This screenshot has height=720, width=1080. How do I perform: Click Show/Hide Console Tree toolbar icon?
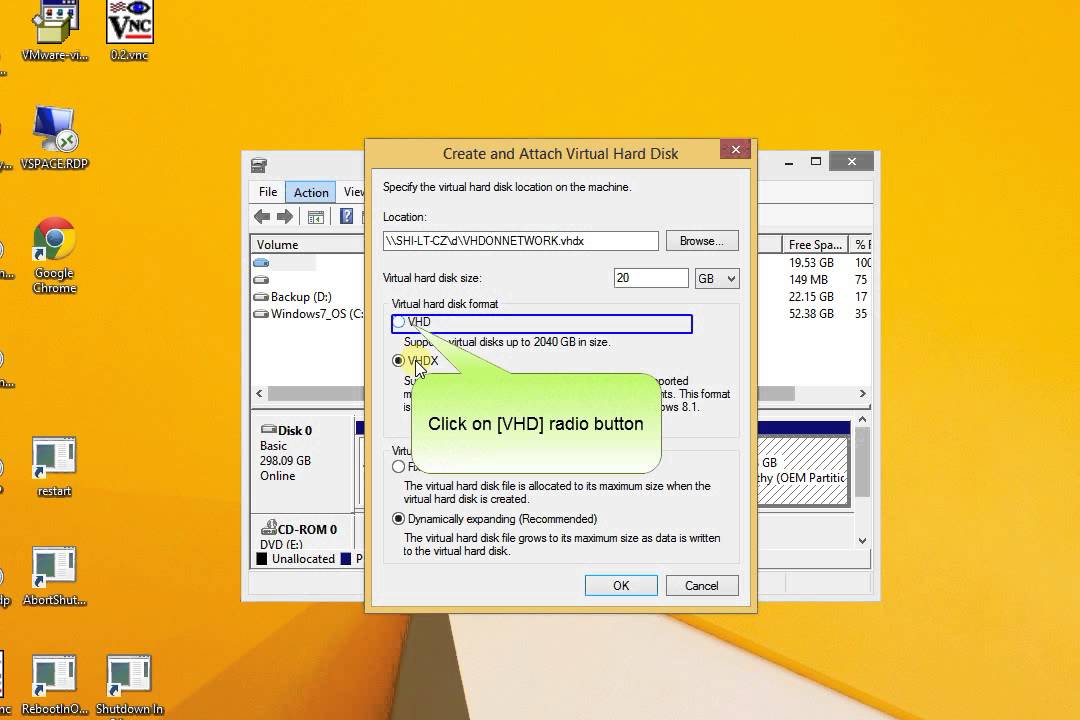coord(315,217)
